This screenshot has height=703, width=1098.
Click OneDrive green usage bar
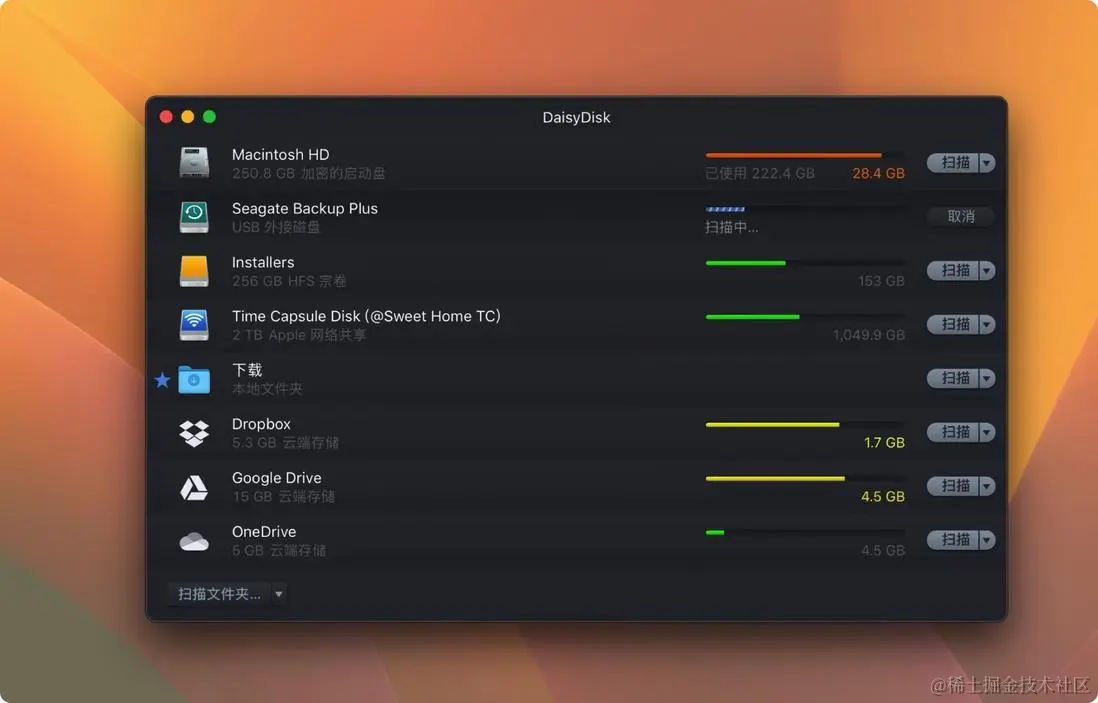715,533
